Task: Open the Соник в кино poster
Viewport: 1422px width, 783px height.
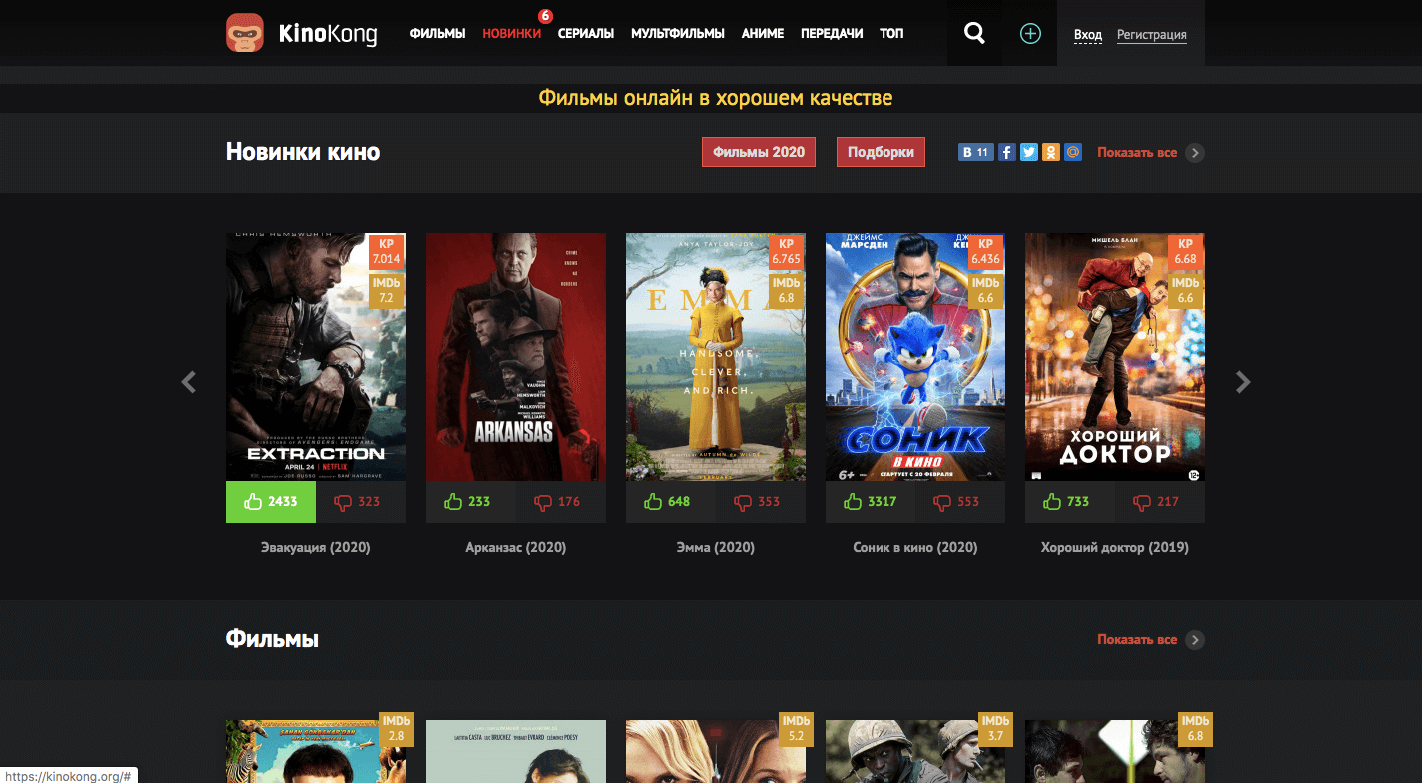Action: click(915, 357)
